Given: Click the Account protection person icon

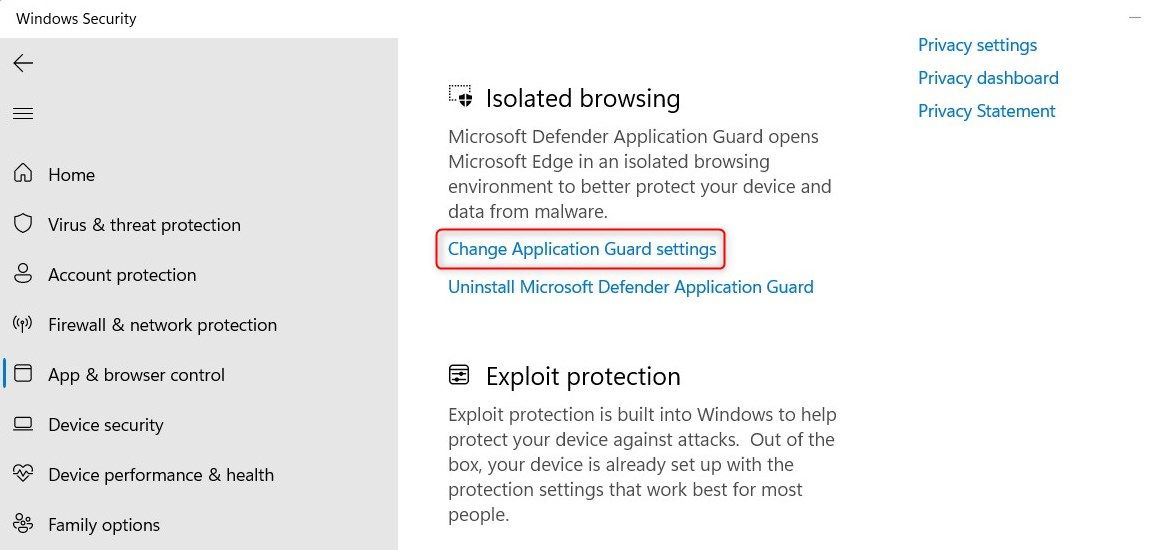Looking at the screenshot, I should [23, 274].
